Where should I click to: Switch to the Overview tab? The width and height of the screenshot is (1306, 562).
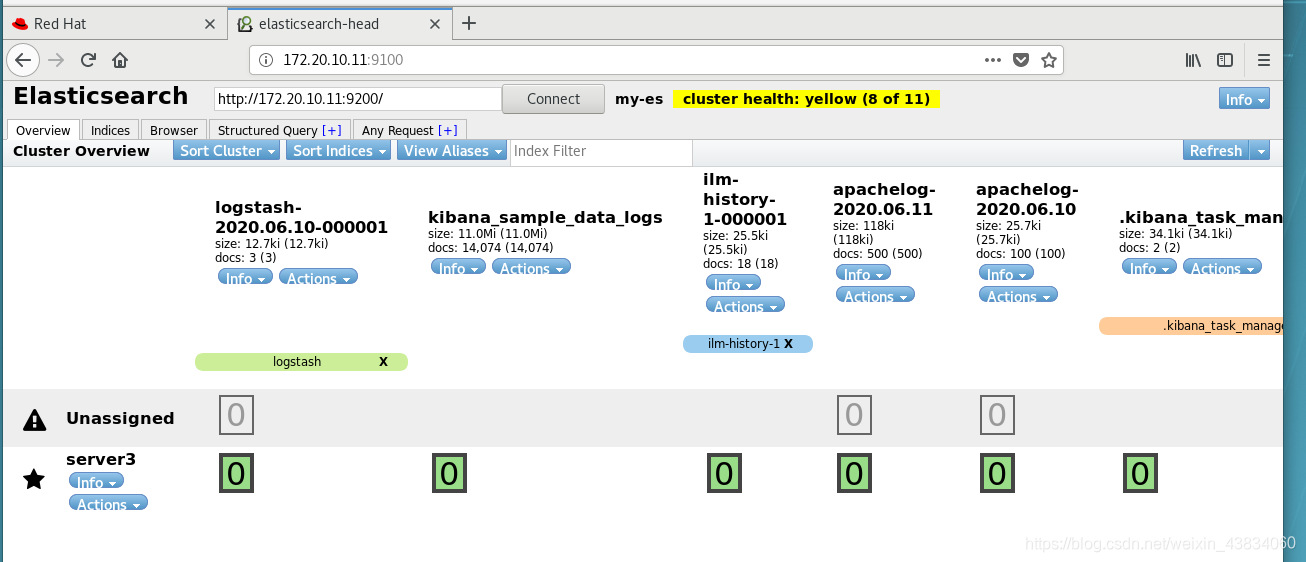tap(43, 130)
